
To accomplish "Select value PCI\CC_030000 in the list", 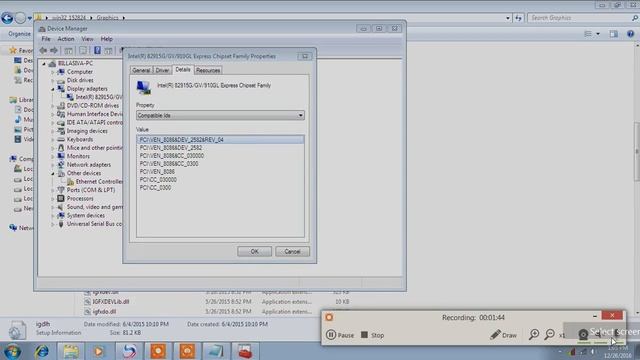I will pyautogui.click(x=158, y=180).
